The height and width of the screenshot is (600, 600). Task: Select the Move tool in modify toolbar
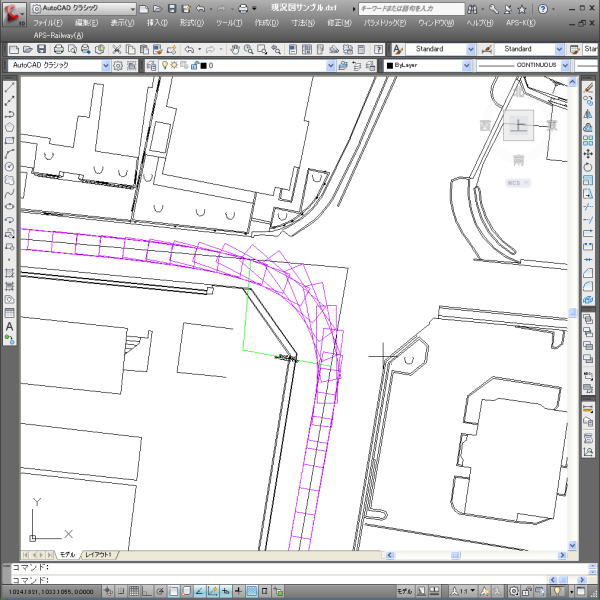pyautogui.click(x=588, y=154)
